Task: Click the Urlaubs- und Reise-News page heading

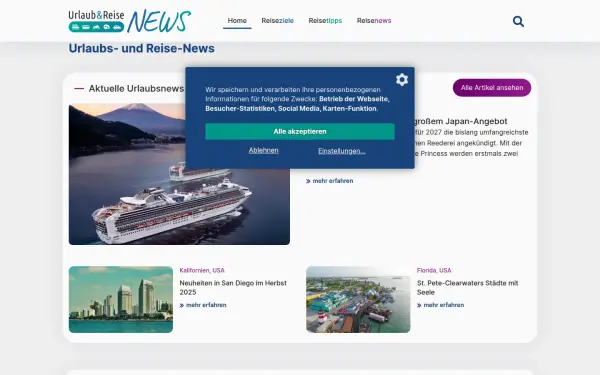Action: (x=142, y=49)
